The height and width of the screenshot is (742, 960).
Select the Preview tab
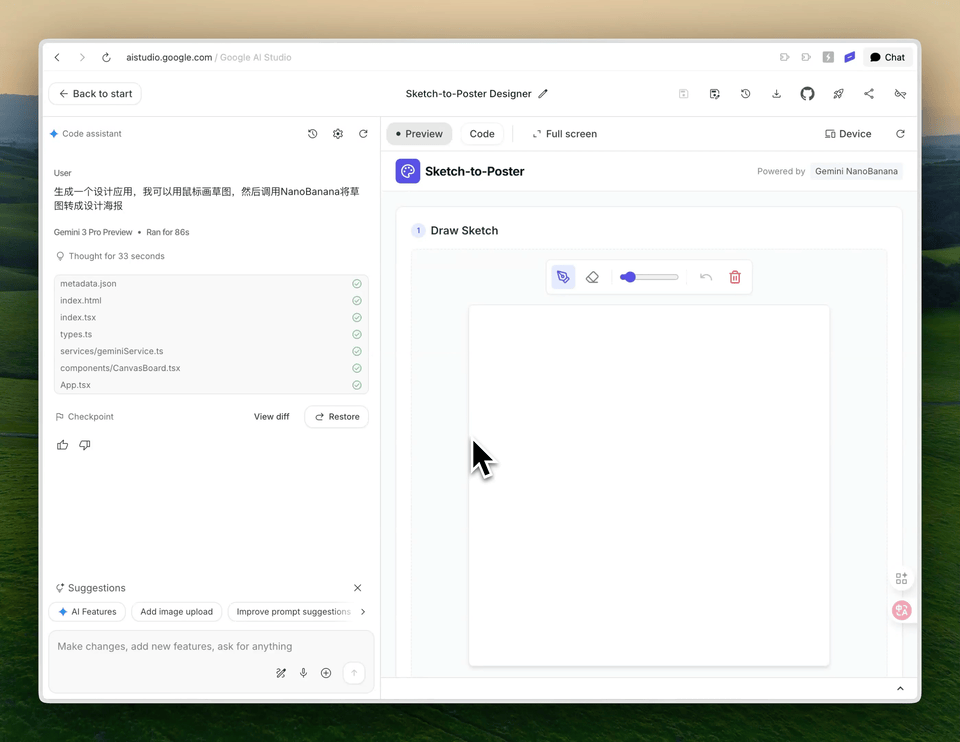[x=419, y=134]
